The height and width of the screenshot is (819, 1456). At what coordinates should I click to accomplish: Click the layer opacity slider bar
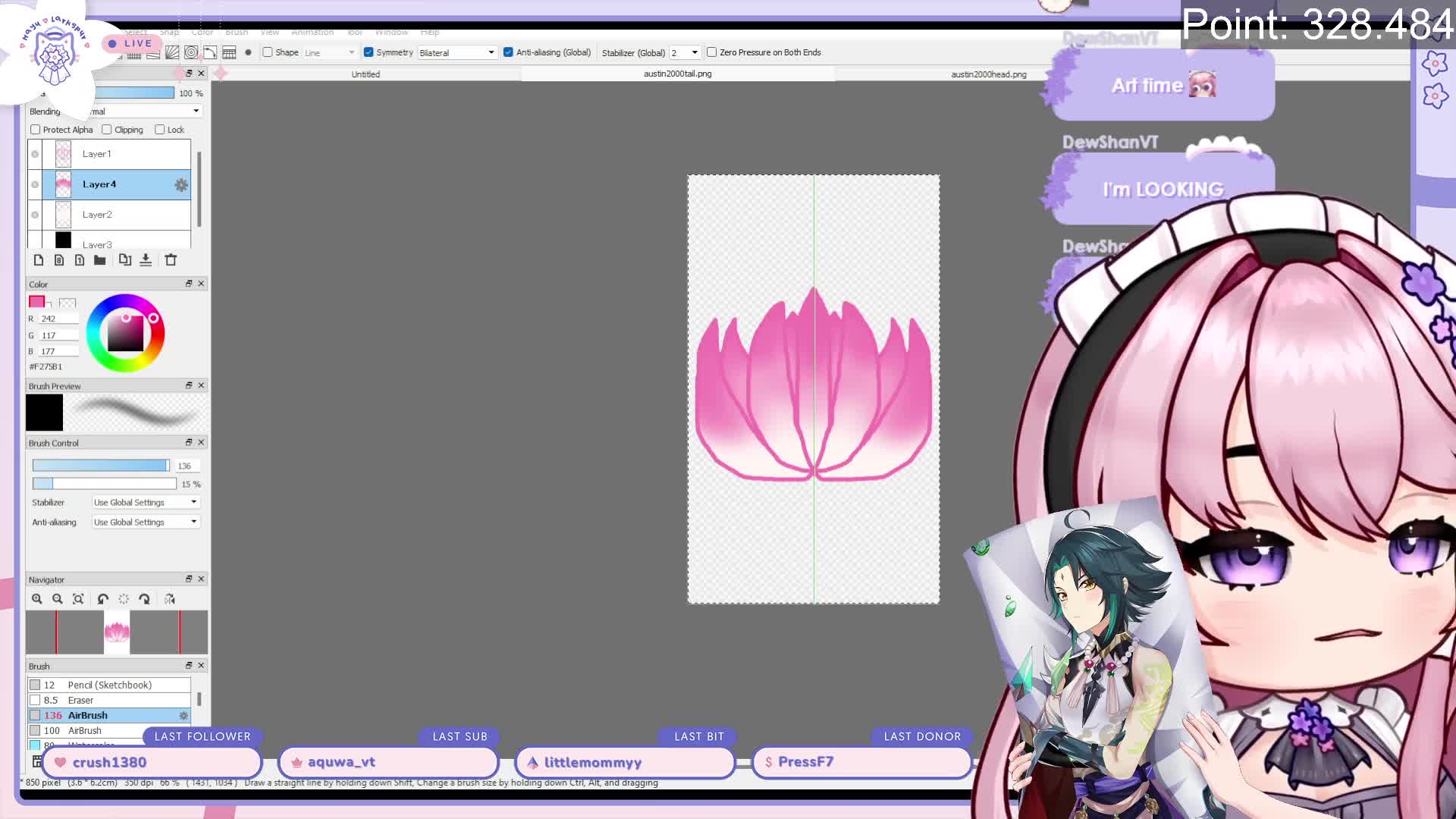(135, 93)
